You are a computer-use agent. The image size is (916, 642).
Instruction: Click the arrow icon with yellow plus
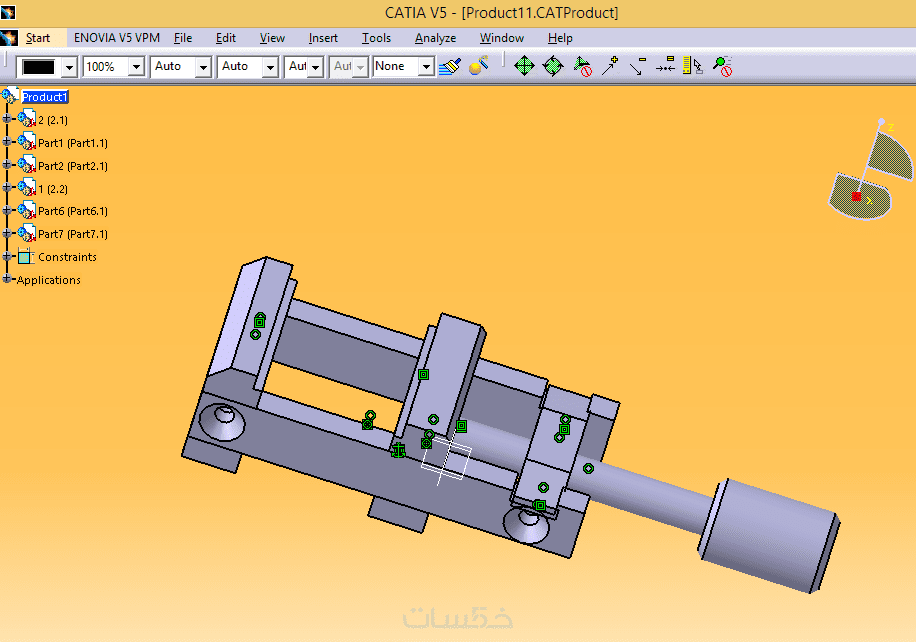(610, 65)
